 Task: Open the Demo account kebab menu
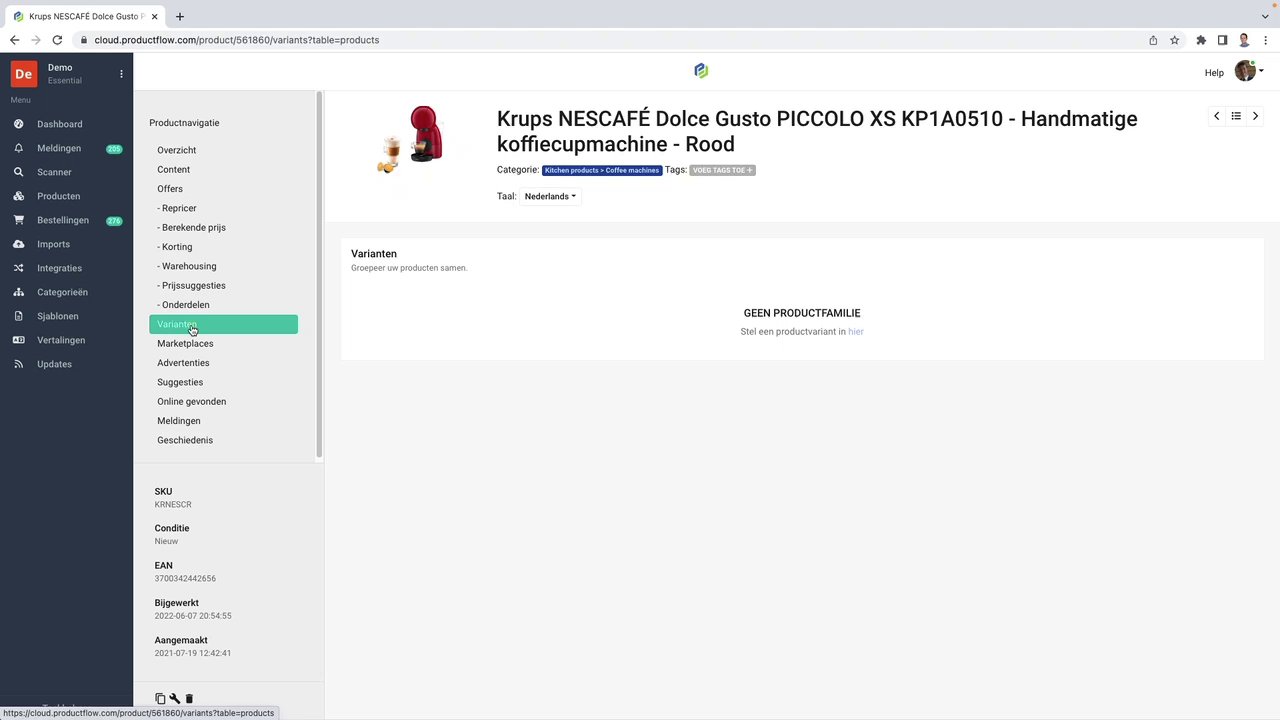[121, 74]
